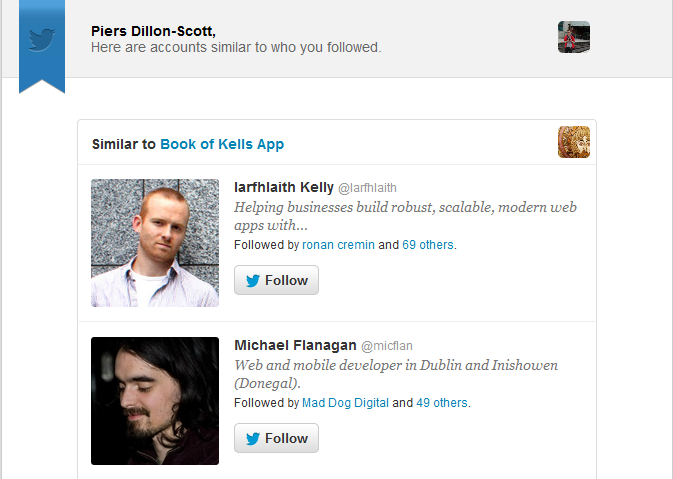The height and width of the screenshot is (479, 673).
Task: Open the Book of Kells App link
Action: [222, 144]
